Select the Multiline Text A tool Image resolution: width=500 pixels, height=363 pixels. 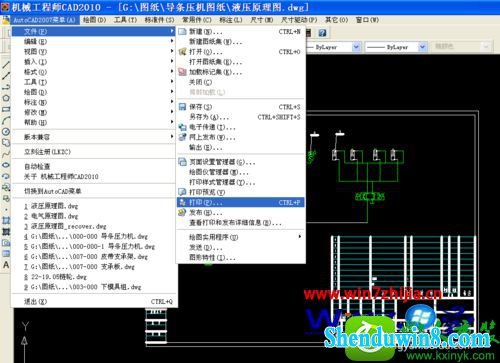[x=6, y=265]
